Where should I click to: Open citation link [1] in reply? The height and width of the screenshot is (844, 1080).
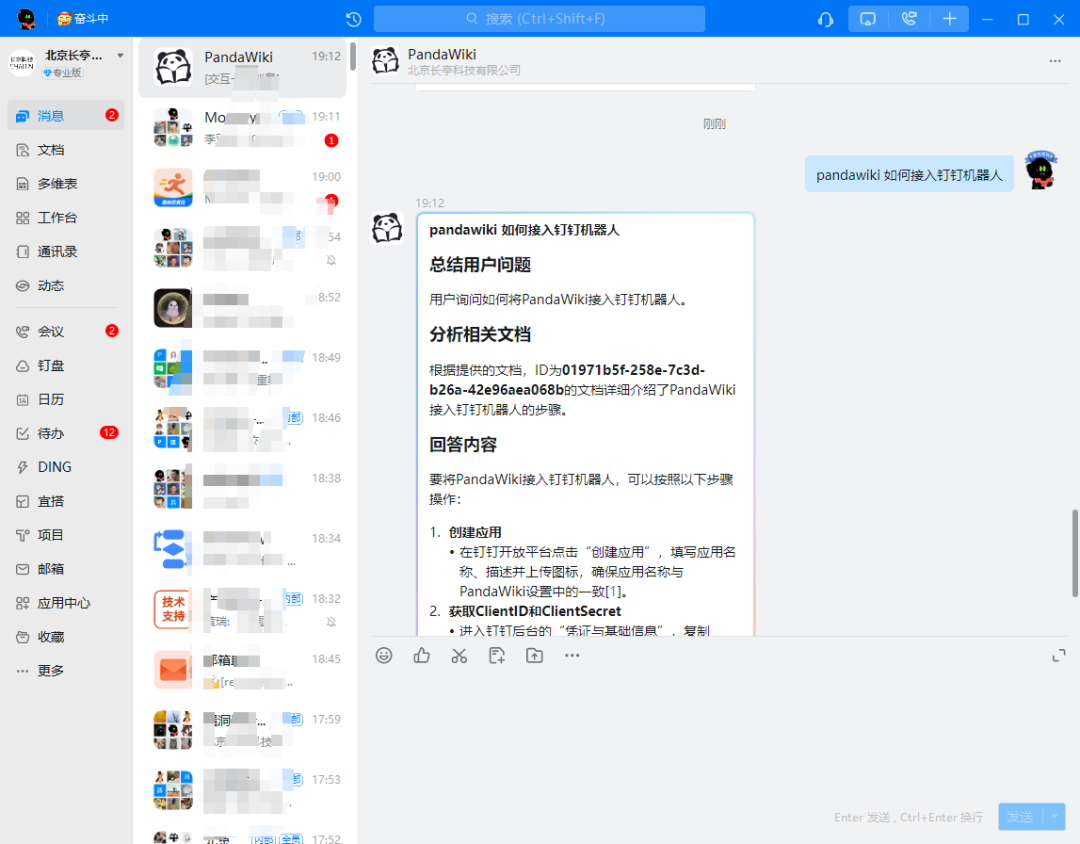tap(612, 591)
